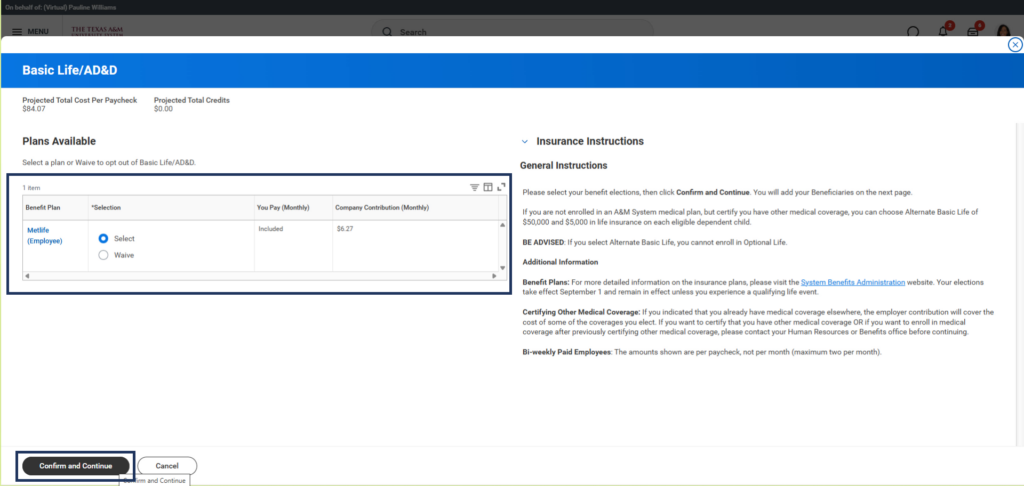Viewport: 1024px width, 486px height.
Task: Choose the Select radio option
Action: point(103,238)
